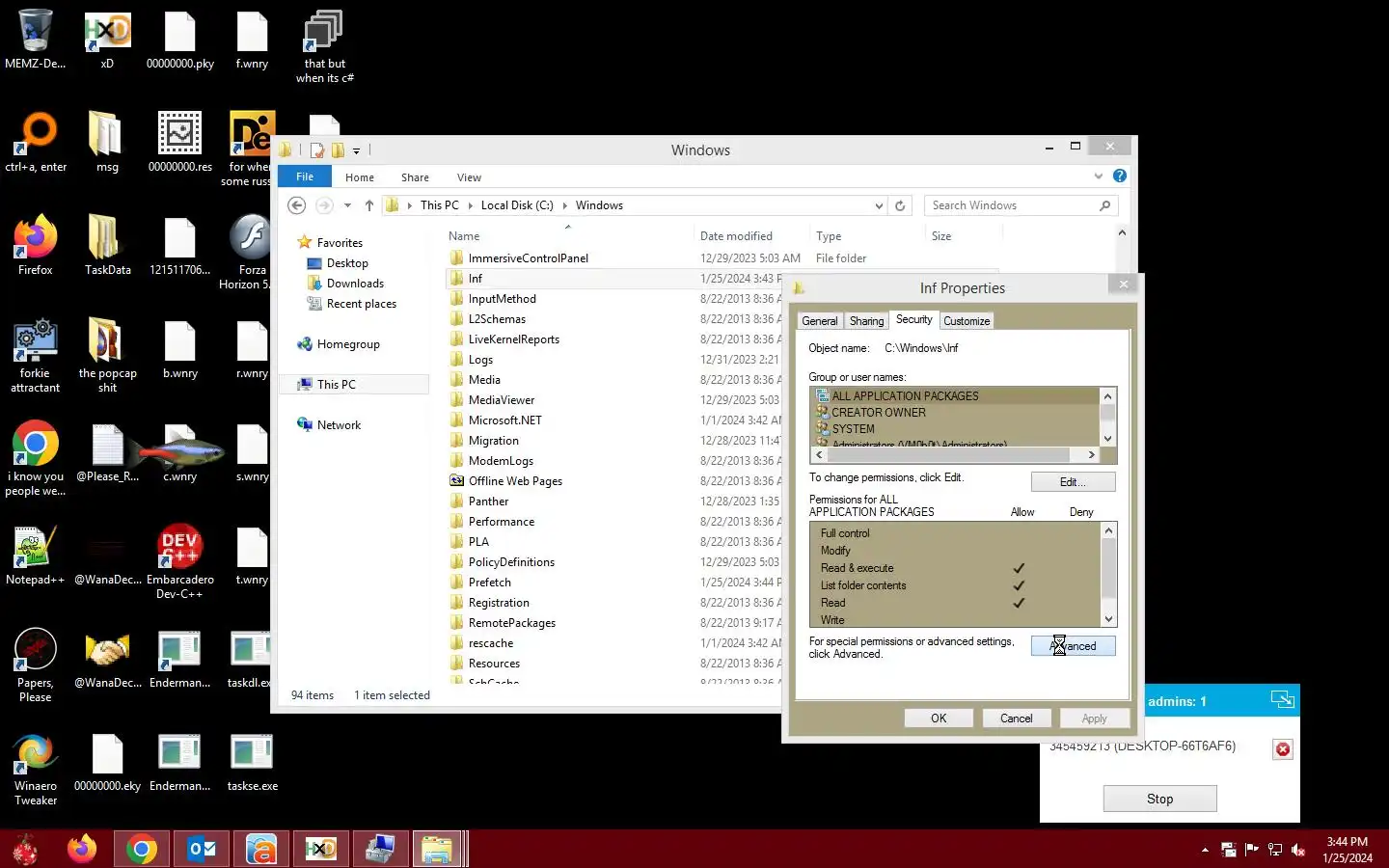This screenshot has width=1389, height=868.
Task: Select Network in navigation pane
Action: pyautogui.click(x=339, y=425)
